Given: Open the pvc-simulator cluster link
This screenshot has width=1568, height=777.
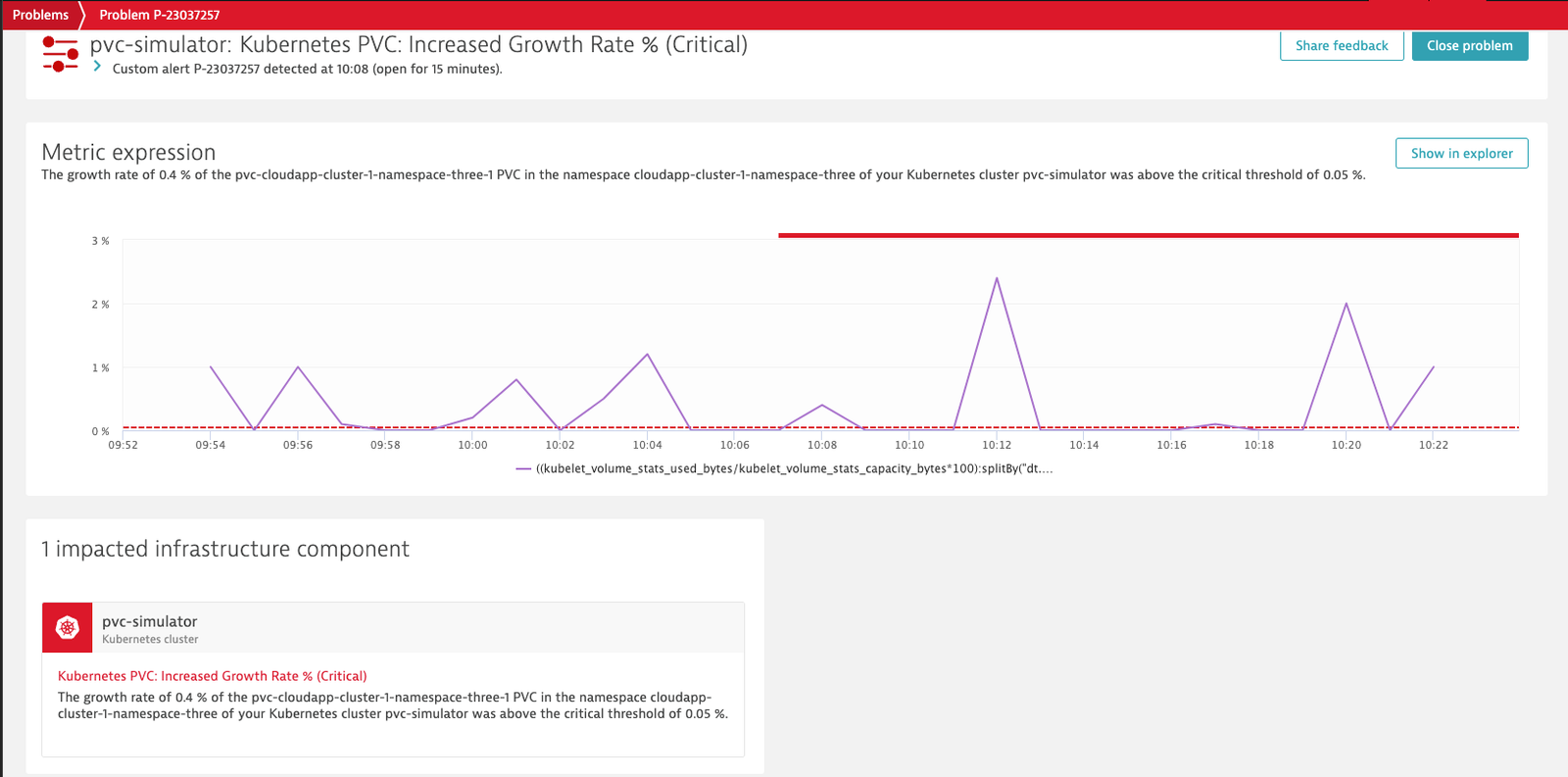Looking at the screenshot, I should click(149, 621).
